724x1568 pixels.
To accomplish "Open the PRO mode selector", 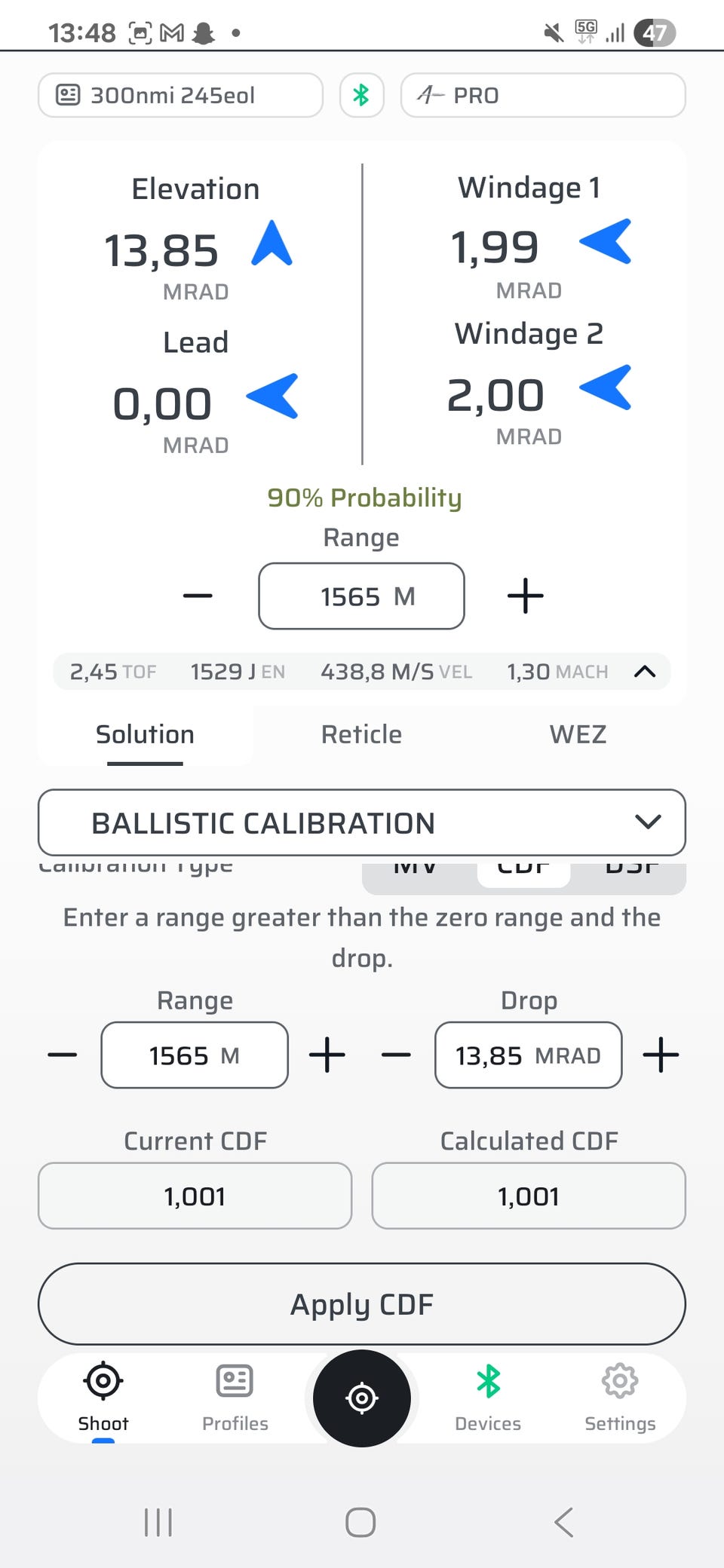I will (x=543, y=95).
